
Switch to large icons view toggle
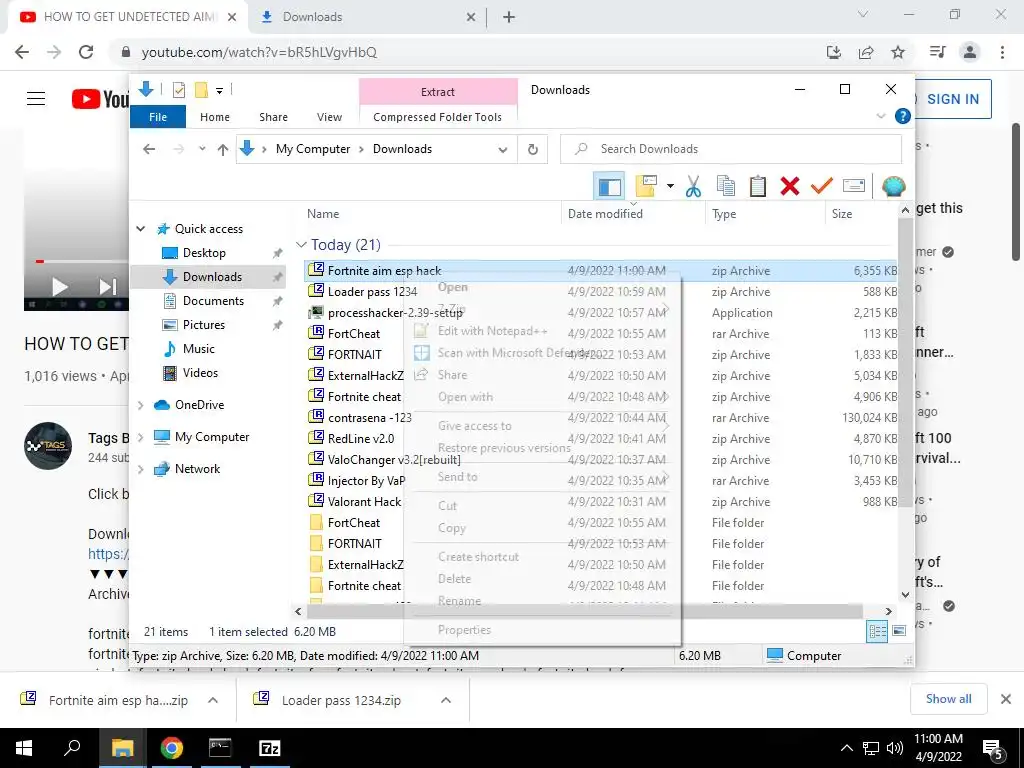click(x=899, y=631)
